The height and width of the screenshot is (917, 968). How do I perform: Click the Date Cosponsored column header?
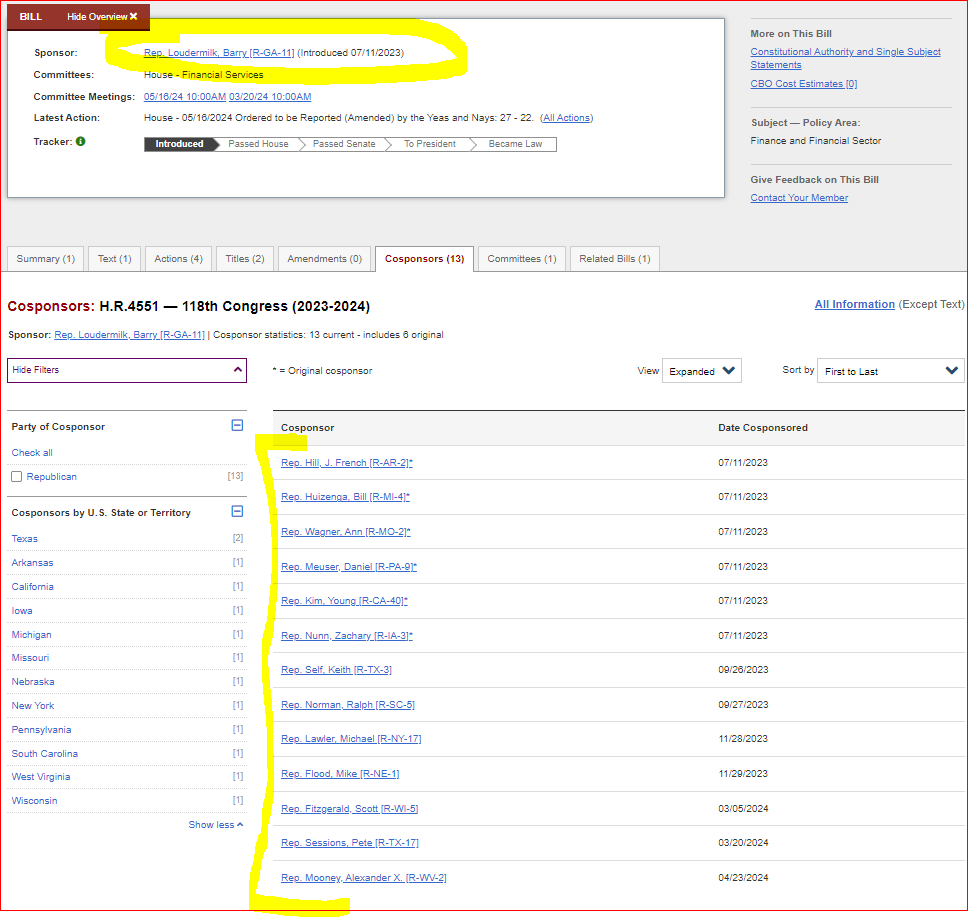(762, 428)
